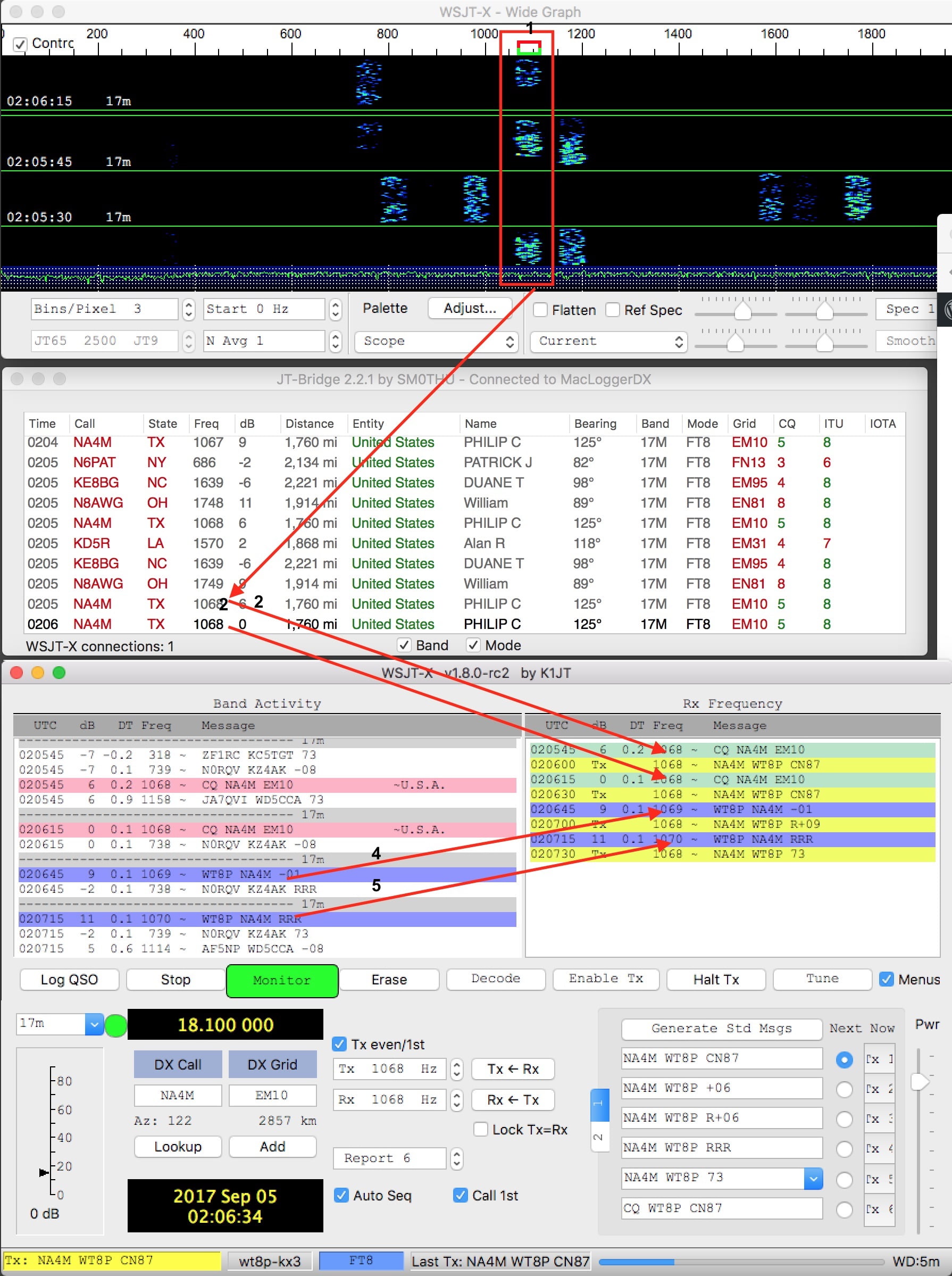Enable Lock Tx=Rx checkbox
The image size is (952, 1276).
(x=481, y=1129)
